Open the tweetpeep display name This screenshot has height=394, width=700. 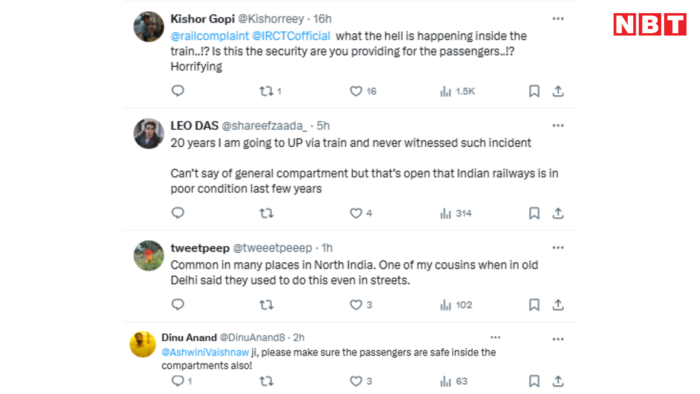200,248
